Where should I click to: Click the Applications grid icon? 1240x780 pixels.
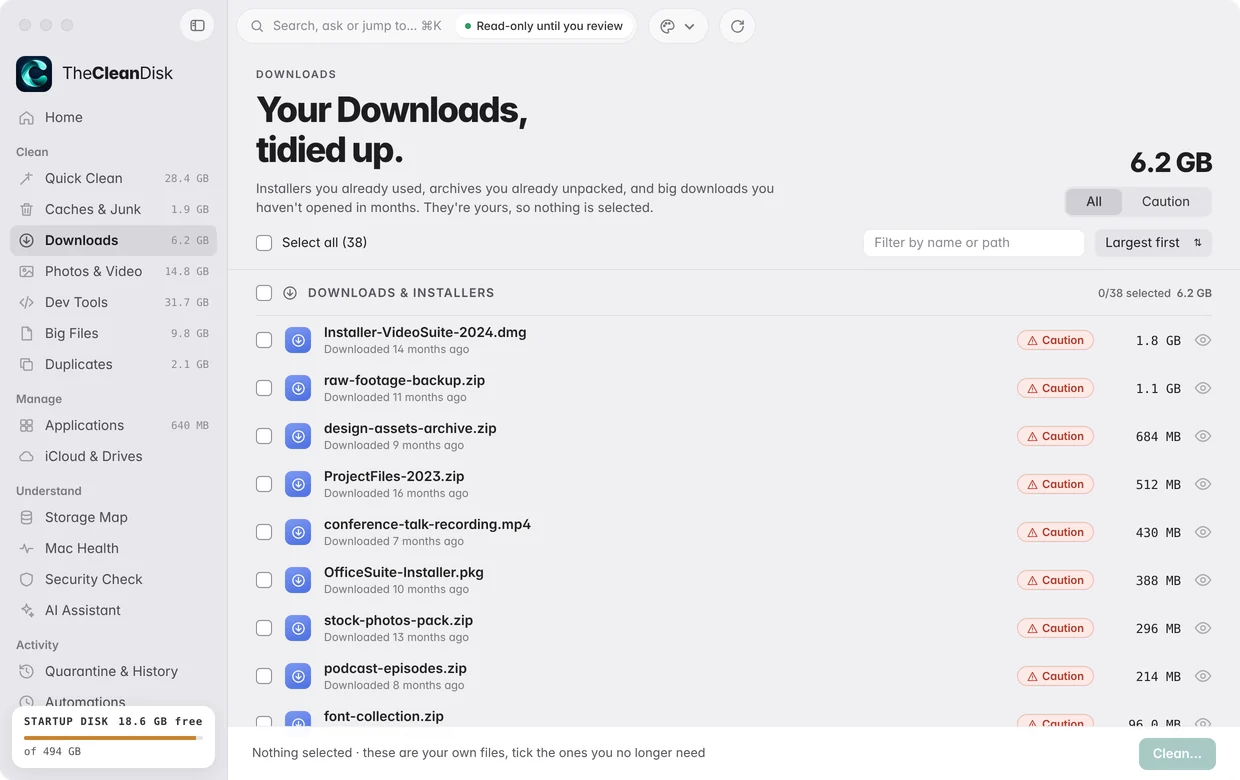point(27,425)
